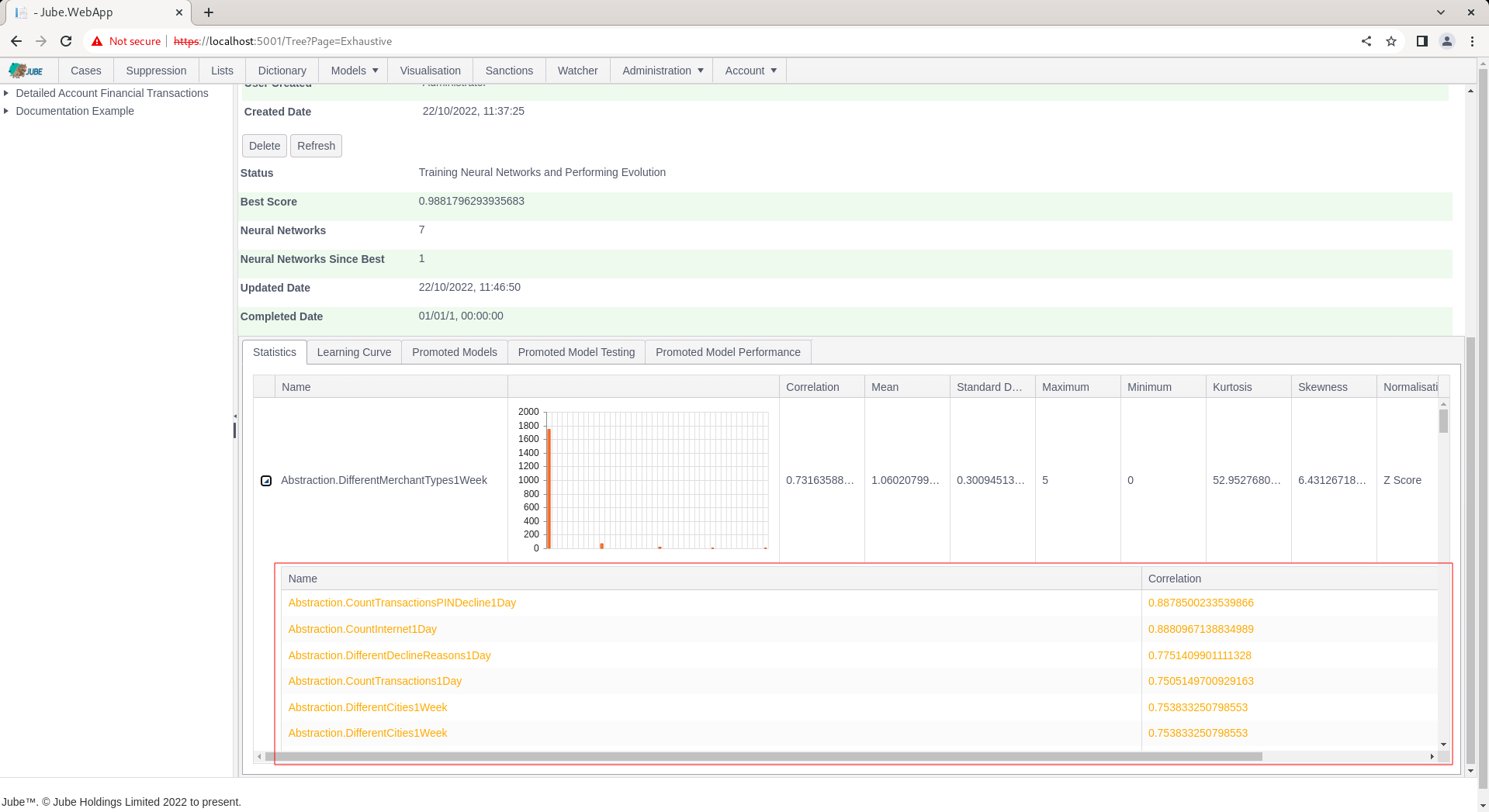Open the Suppression menu item
This screenshot has width=1489, height=812.
click(x=156, y=71)
